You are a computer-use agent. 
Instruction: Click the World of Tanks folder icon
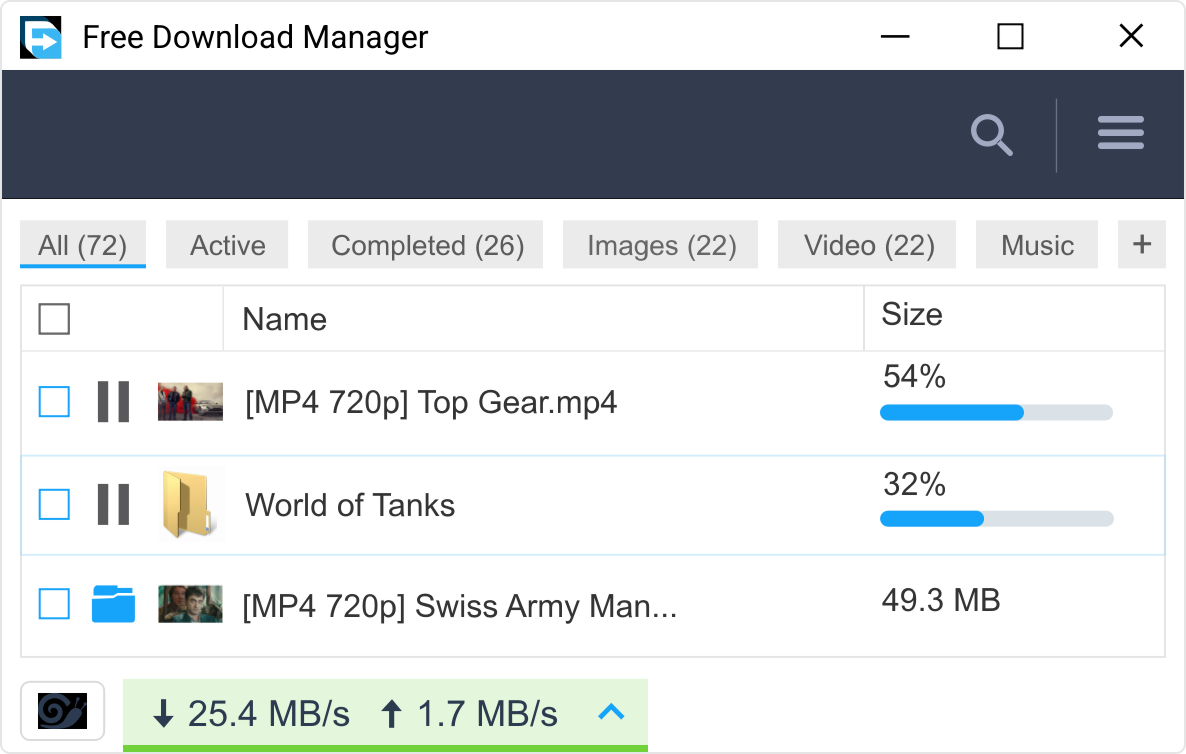point(187,504)
